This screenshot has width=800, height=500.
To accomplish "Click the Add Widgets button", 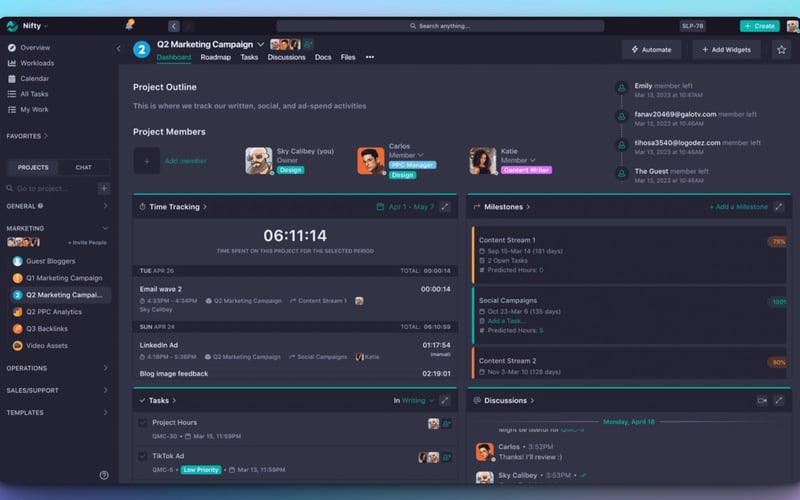I will pyautogui.click(x=726, y=49).
